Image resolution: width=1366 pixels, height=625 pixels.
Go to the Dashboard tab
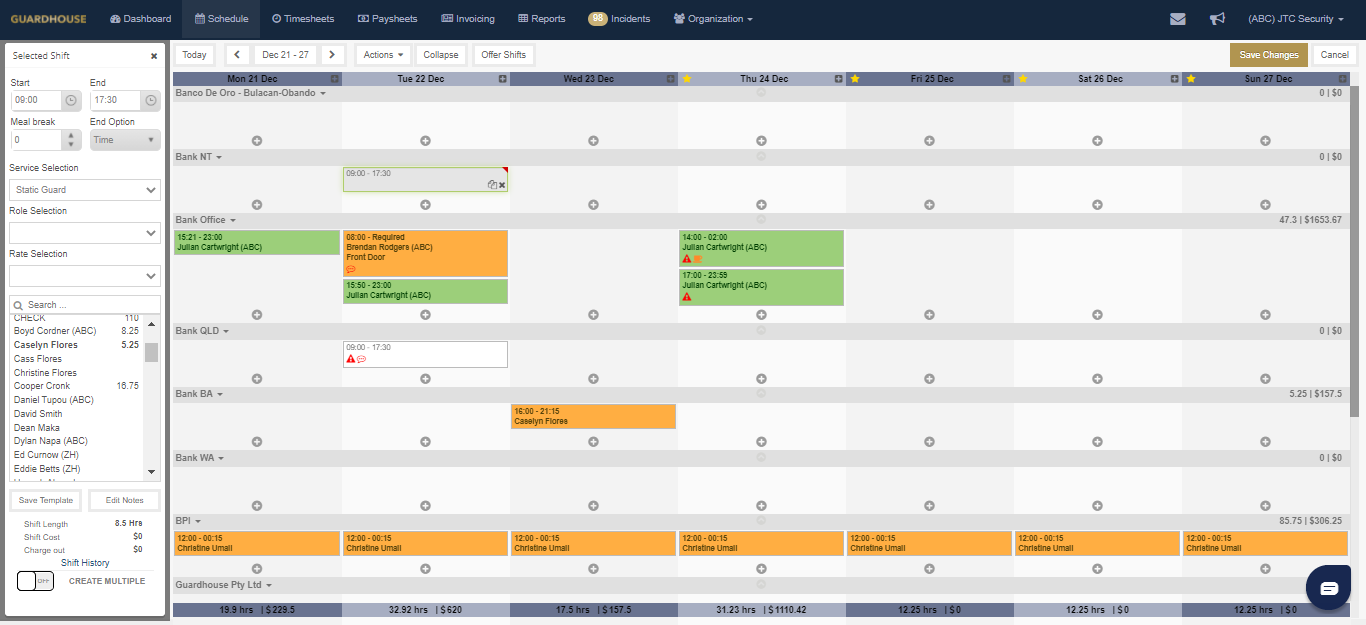tap(141, 19)
